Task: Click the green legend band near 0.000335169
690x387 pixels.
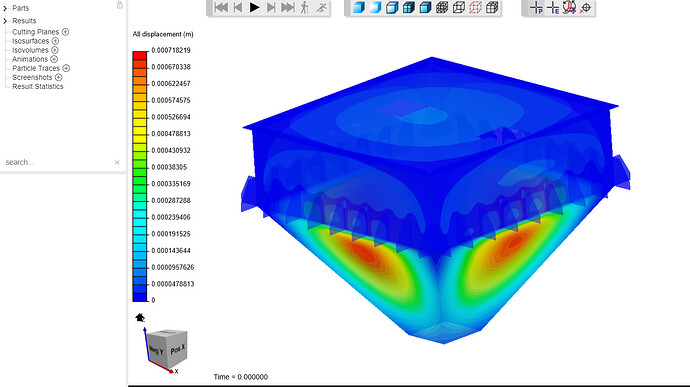Action: (x=140, y=181)
